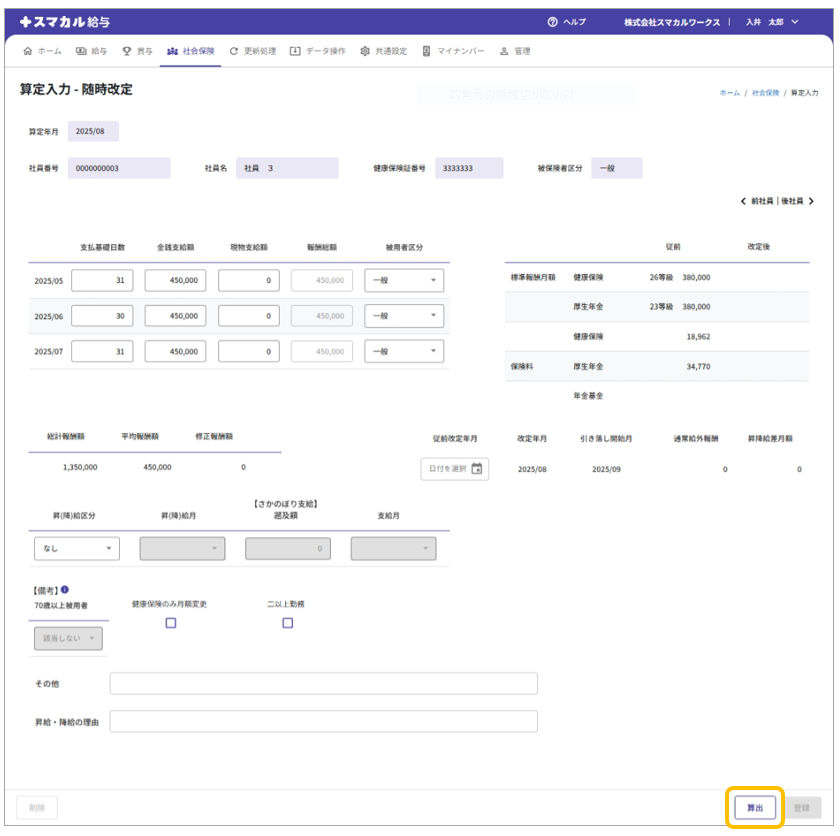Open 被用者区分 dropdown for 2025/07 row

coord(404,351)
